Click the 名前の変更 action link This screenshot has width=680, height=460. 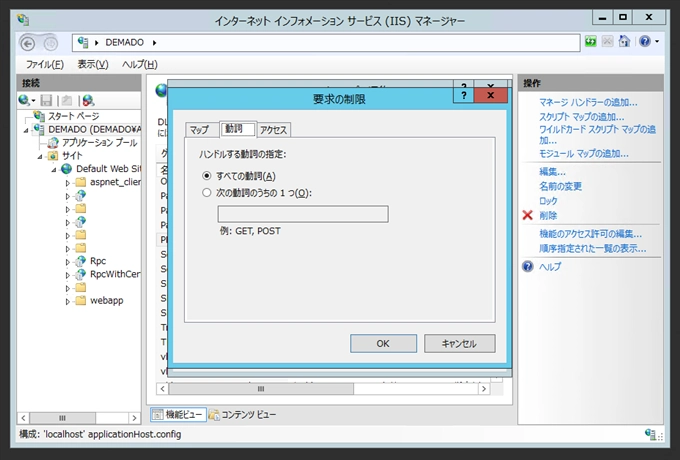pos(560,186)
